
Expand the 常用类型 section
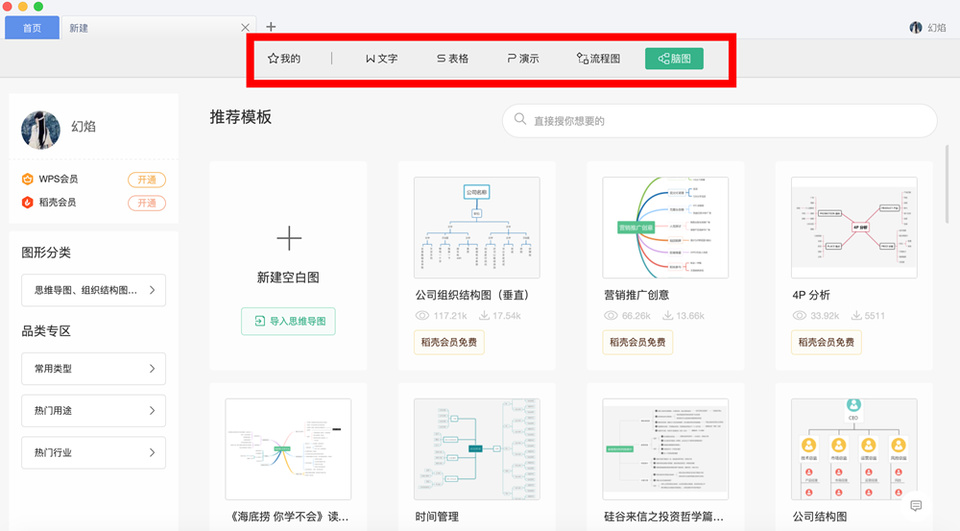pyautogui.click(x=93, y=369)
